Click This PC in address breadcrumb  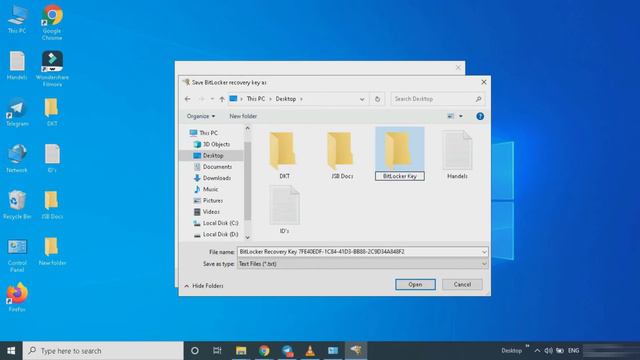pos(256,99)
